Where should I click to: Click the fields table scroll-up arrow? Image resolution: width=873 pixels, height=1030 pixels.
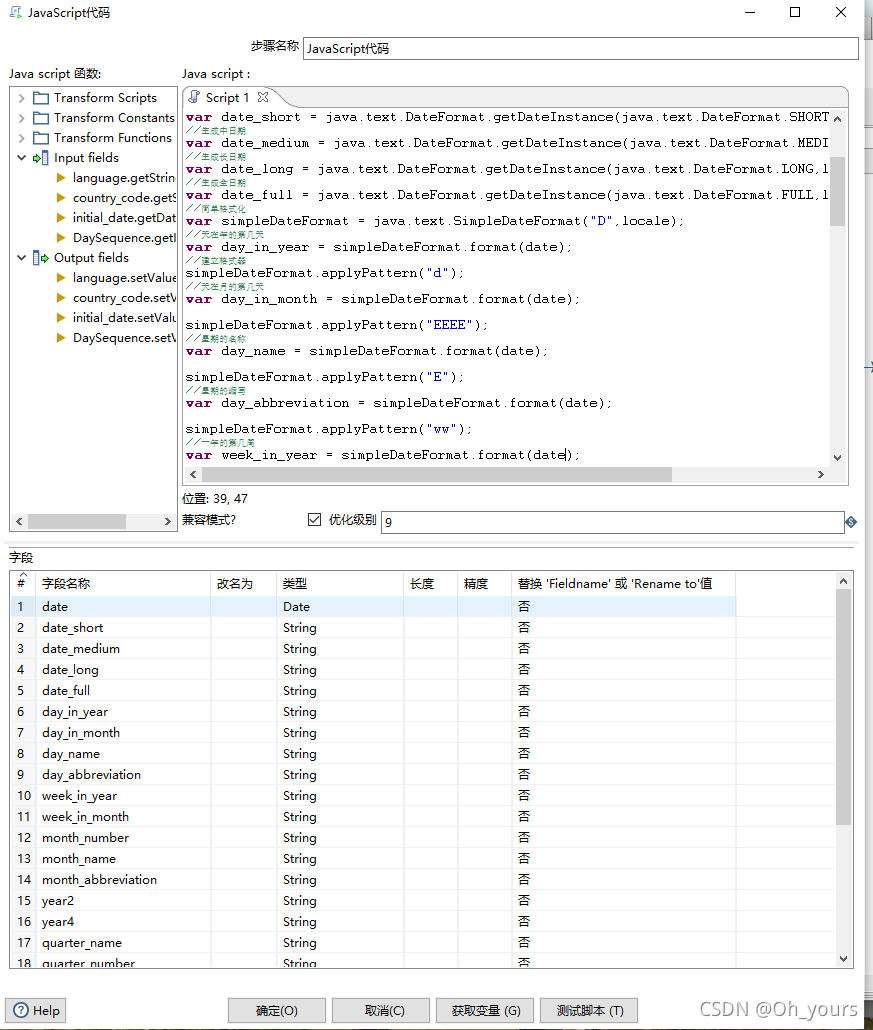[843, 581]
